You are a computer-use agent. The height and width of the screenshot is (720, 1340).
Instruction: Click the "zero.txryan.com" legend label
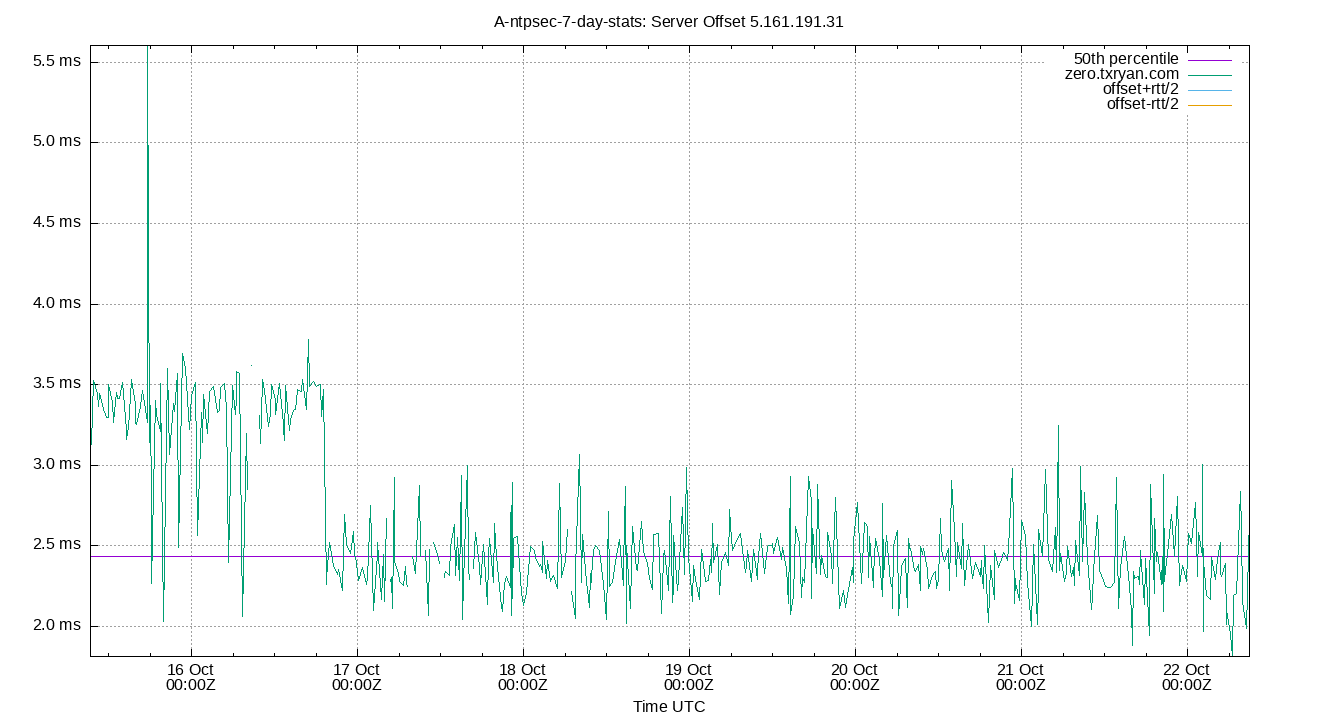1121,74
